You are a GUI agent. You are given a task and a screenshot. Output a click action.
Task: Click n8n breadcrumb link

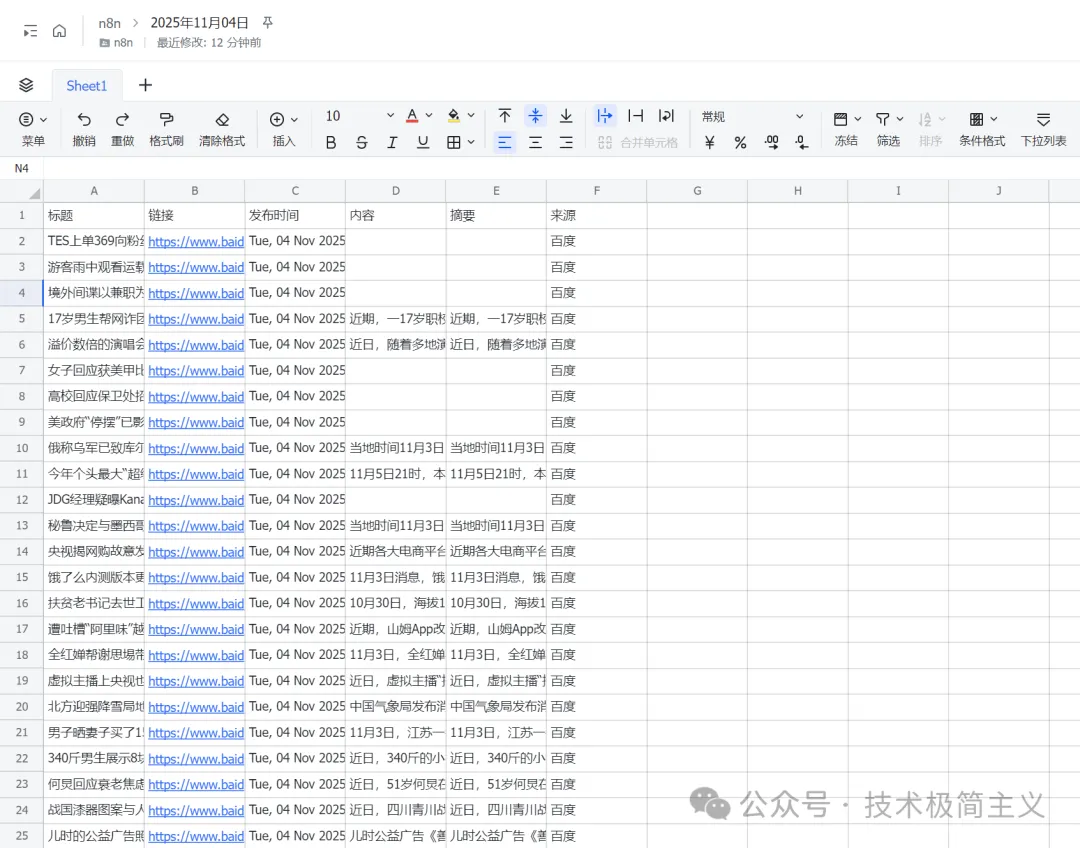[110, 23]
